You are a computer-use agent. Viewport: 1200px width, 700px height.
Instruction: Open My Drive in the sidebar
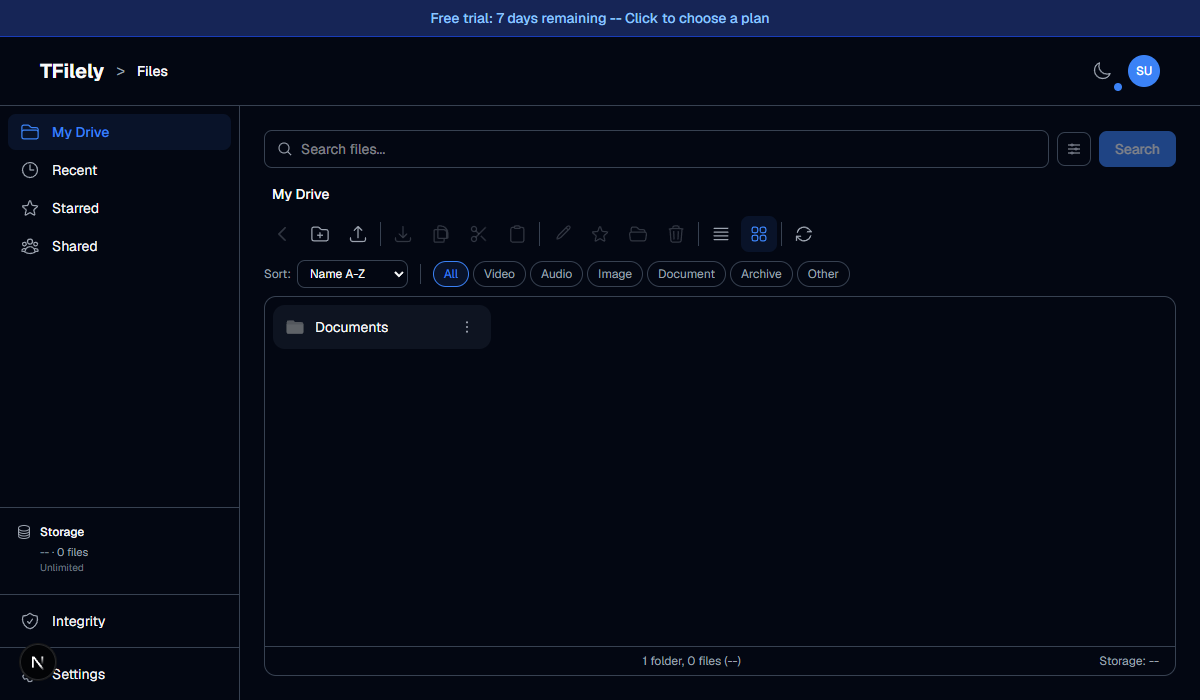pyautogui.click(x=119, y=132)
